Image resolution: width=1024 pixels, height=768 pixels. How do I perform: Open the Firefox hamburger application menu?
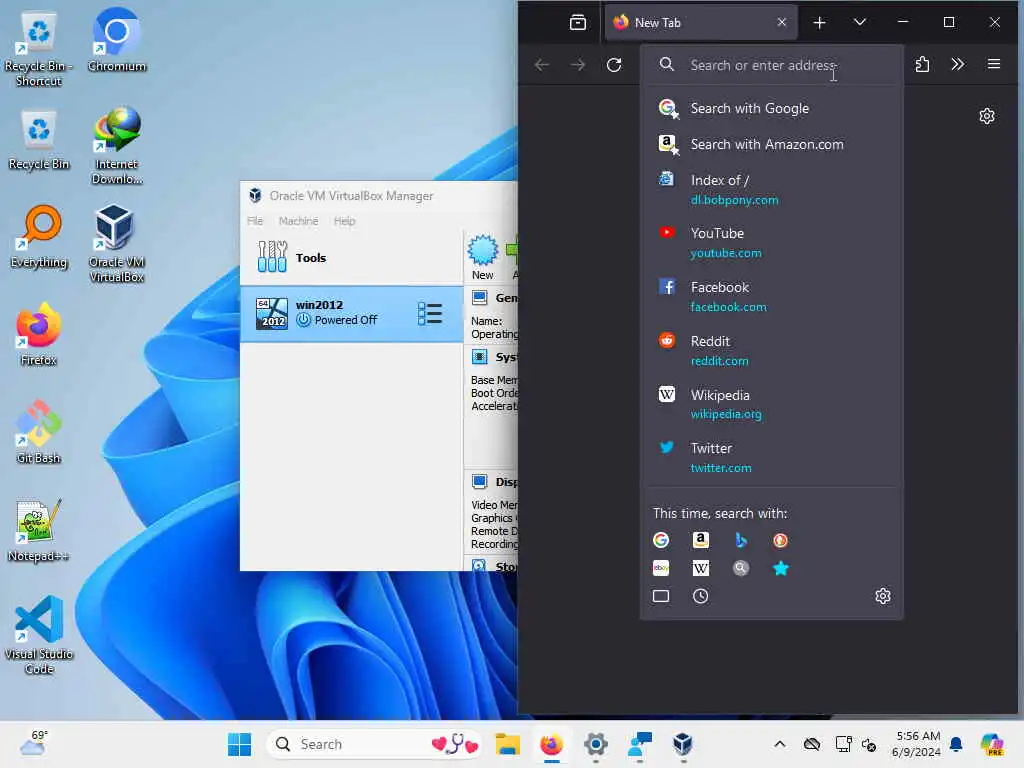click(993, 64)
